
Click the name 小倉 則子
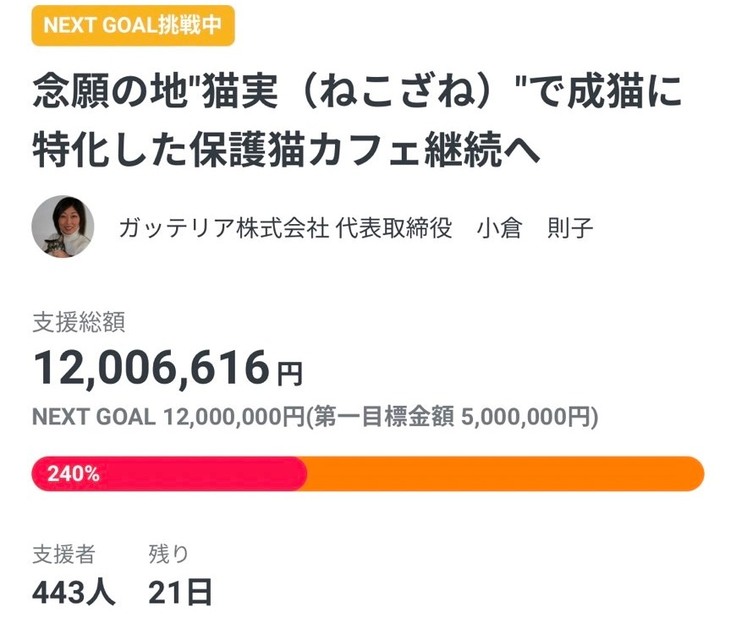pos(536,228)
